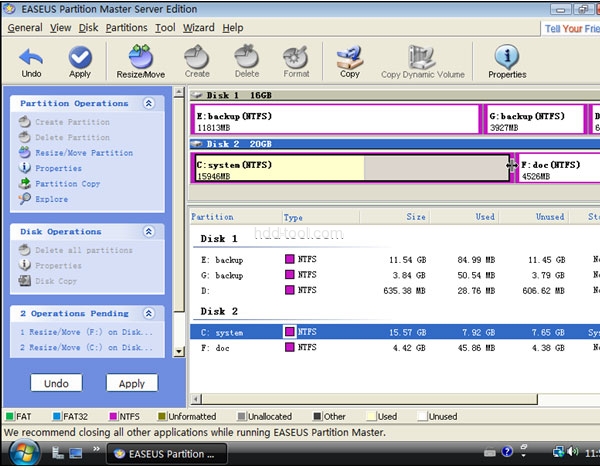Select E: backup row in partition list
600x468 pixels.
tap(395, 260)
